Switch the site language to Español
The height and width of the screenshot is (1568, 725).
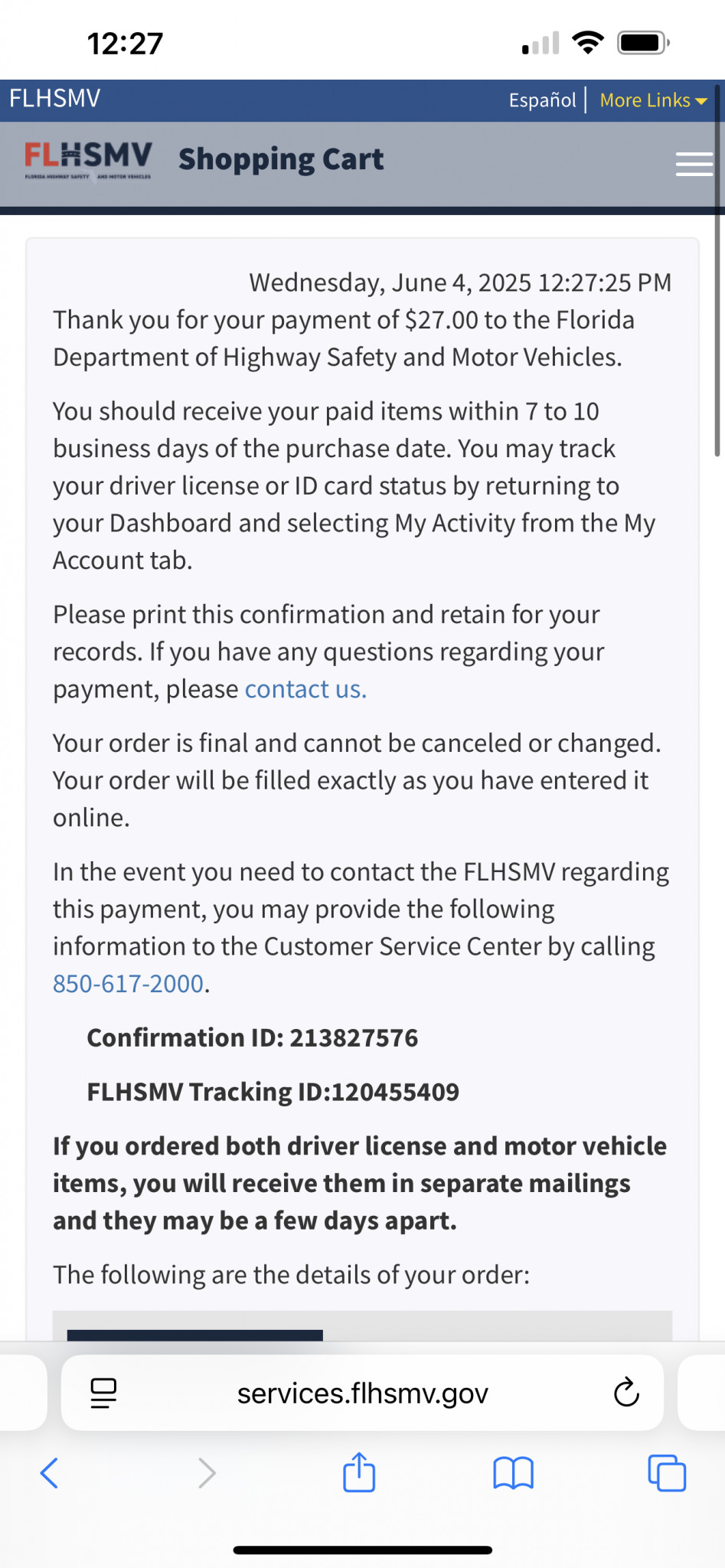(x=542, y=100)
